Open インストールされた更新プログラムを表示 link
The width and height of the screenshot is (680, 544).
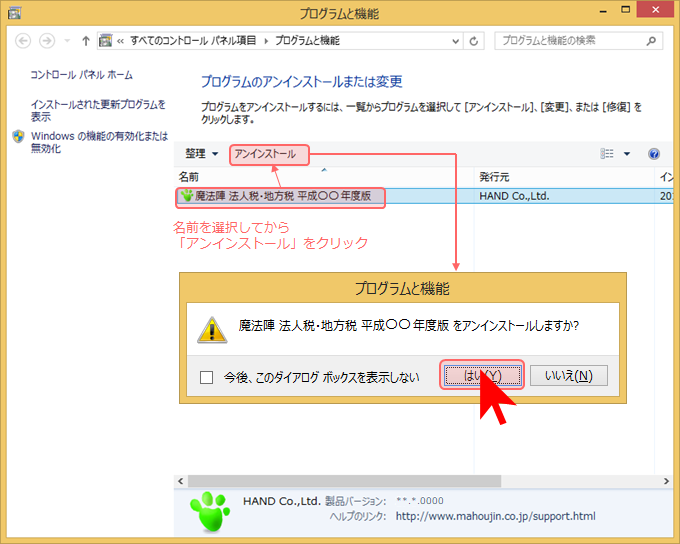pos(98,110)
